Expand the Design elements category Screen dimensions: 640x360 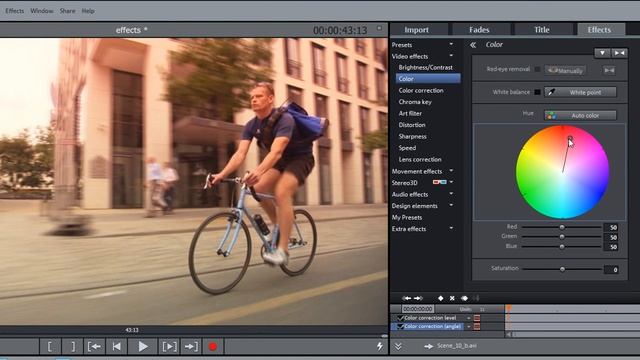point(451,205)
